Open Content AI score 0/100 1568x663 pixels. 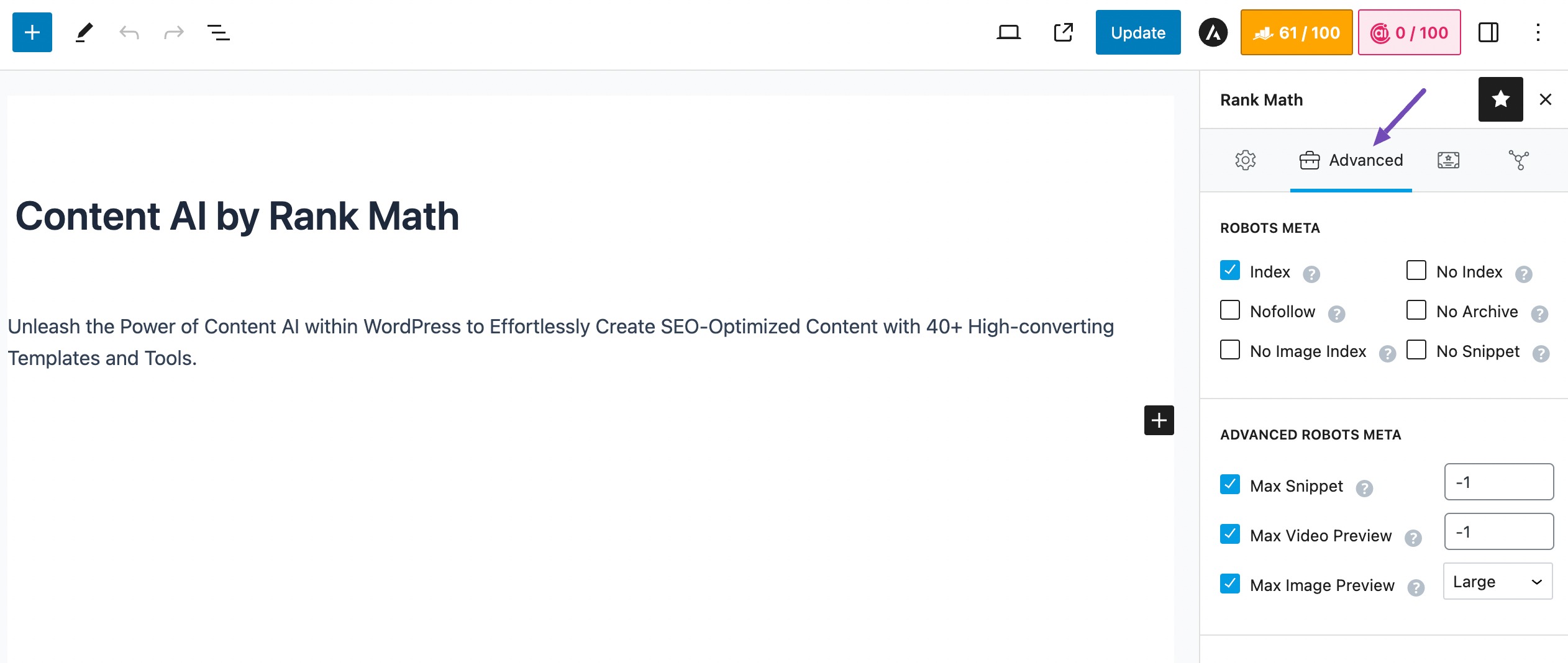[x=1409, y=32]
